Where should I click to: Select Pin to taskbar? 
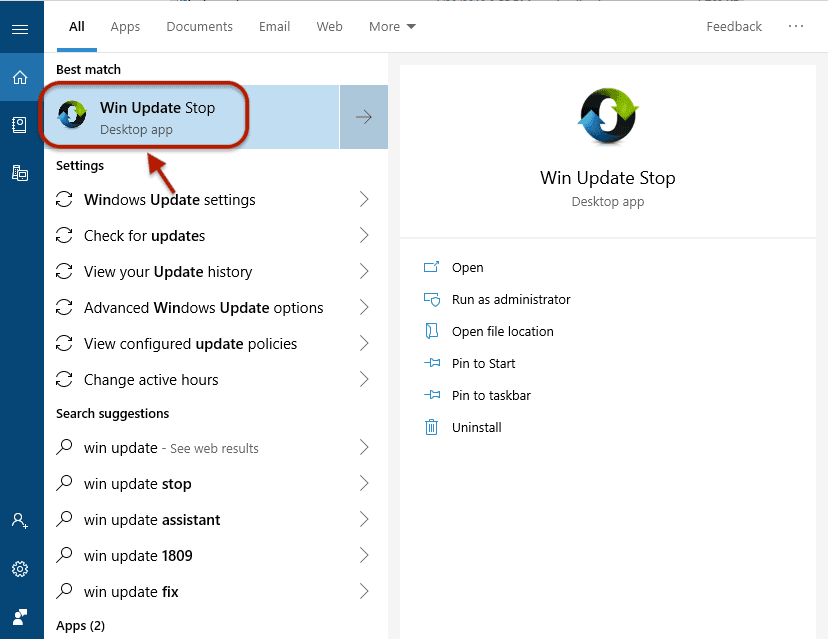click(491, 396)
